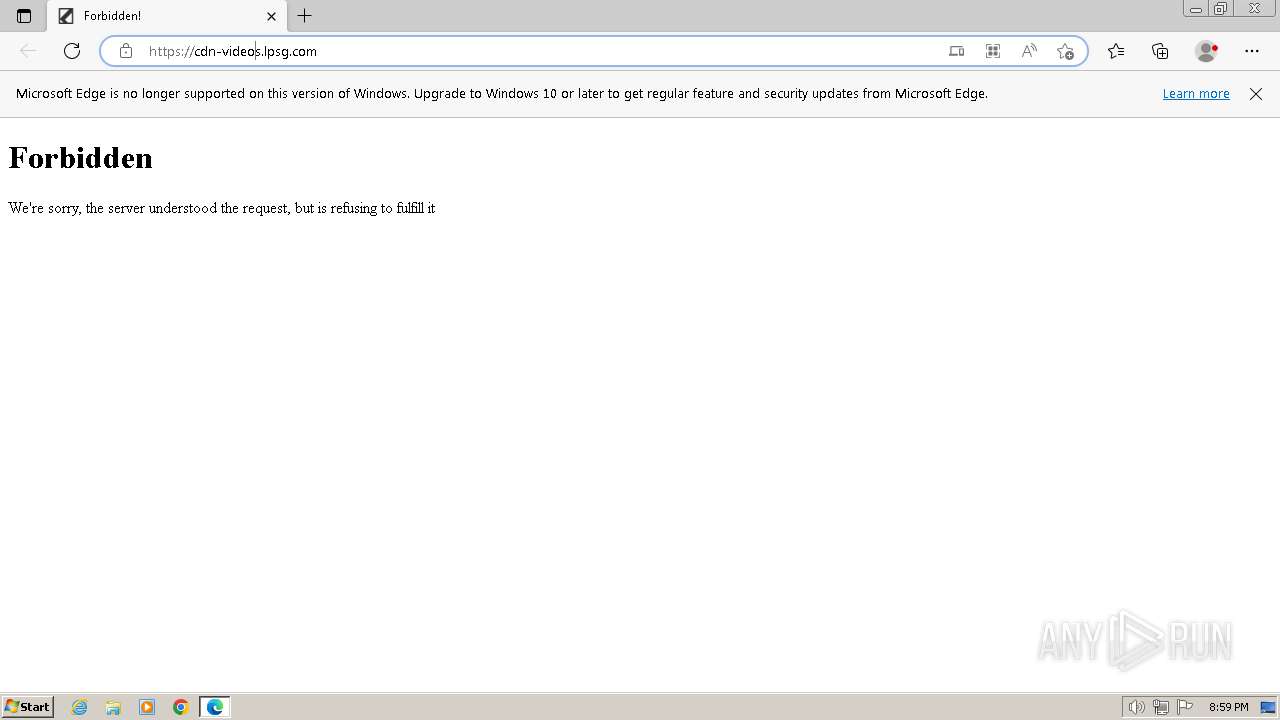The height and width of the screenshot is (720, 1280).
Task: Select the Forbidden! browser tab
Action: click(166, 16)
